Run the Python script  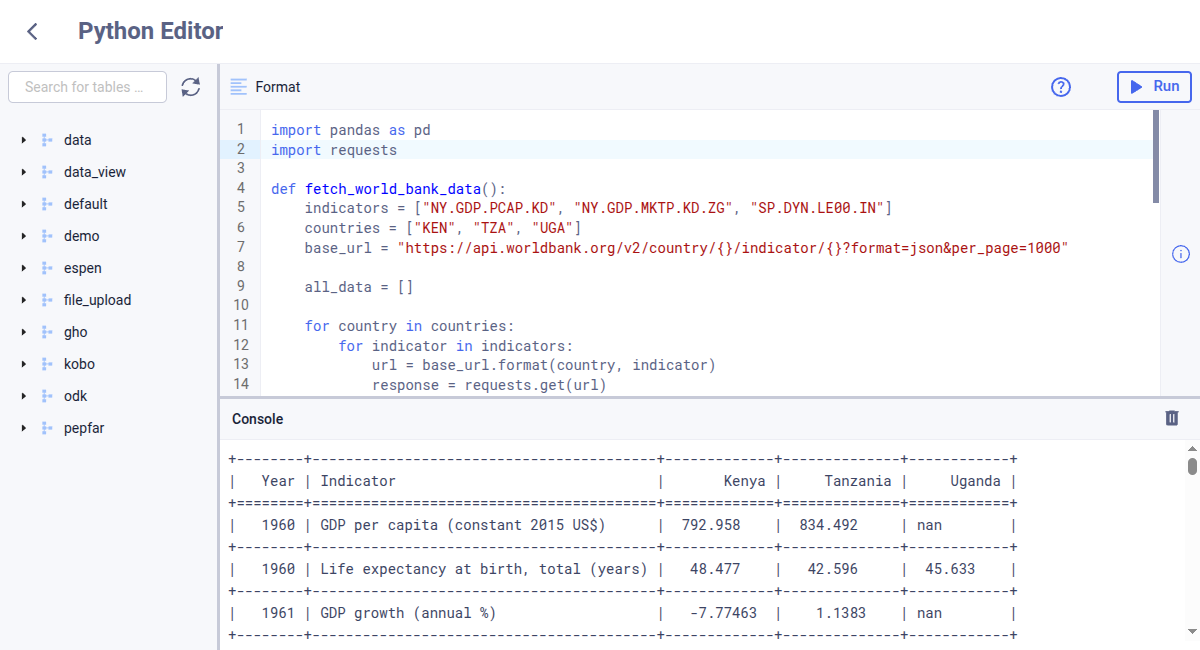coord(1154,87)
